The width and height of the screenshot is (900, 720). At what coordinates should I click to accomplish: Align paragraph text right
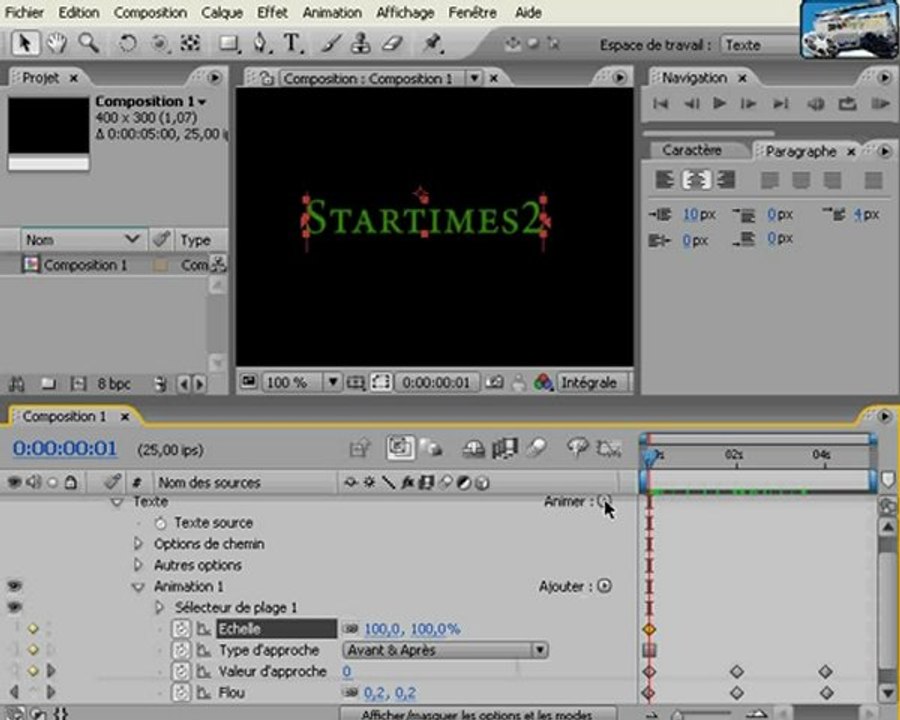pos(726,180)
